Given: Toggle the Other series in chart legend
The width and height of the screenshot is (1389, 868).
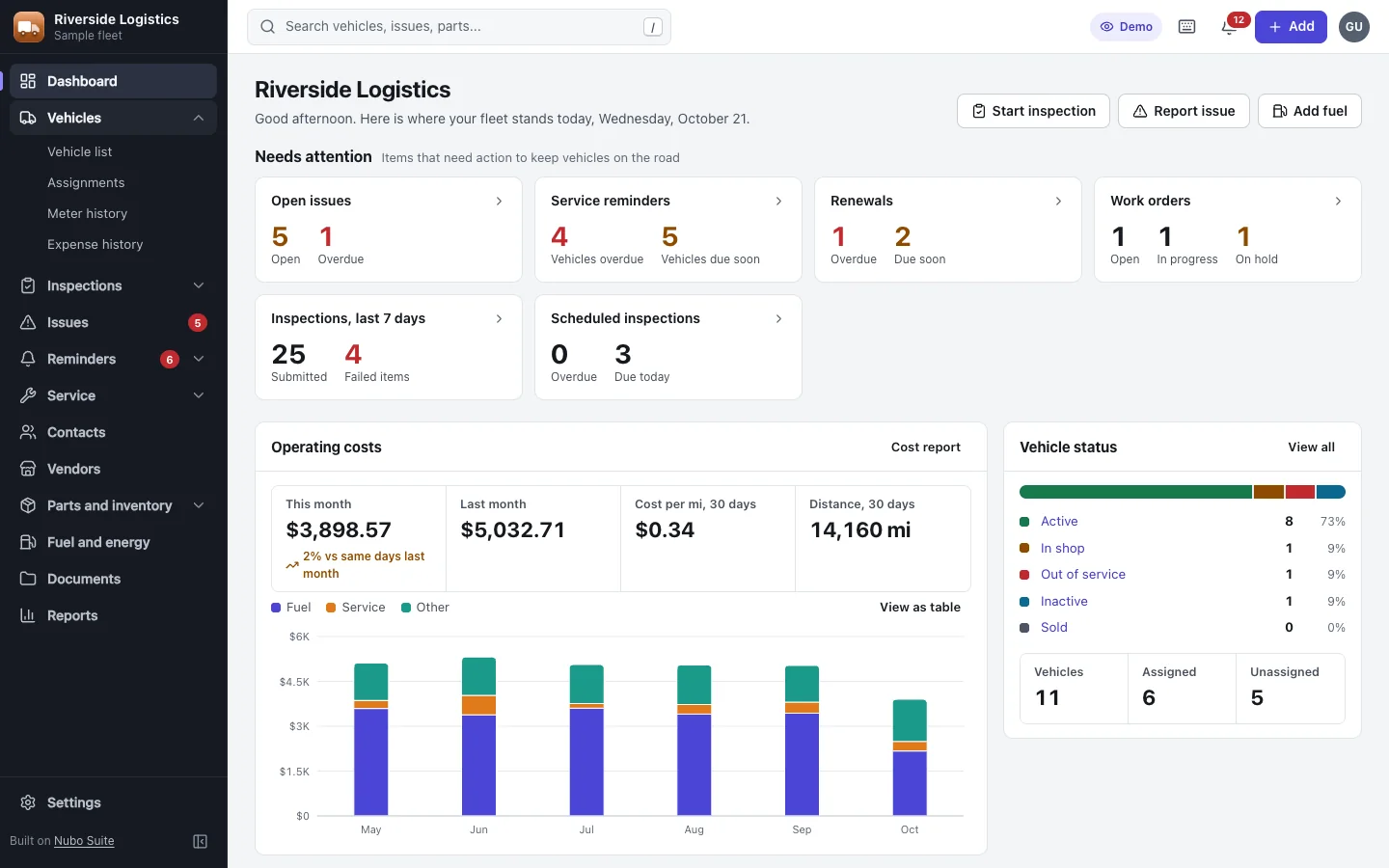Looking at the screenshot, I should pyautogui.click(x=425, y=608).
